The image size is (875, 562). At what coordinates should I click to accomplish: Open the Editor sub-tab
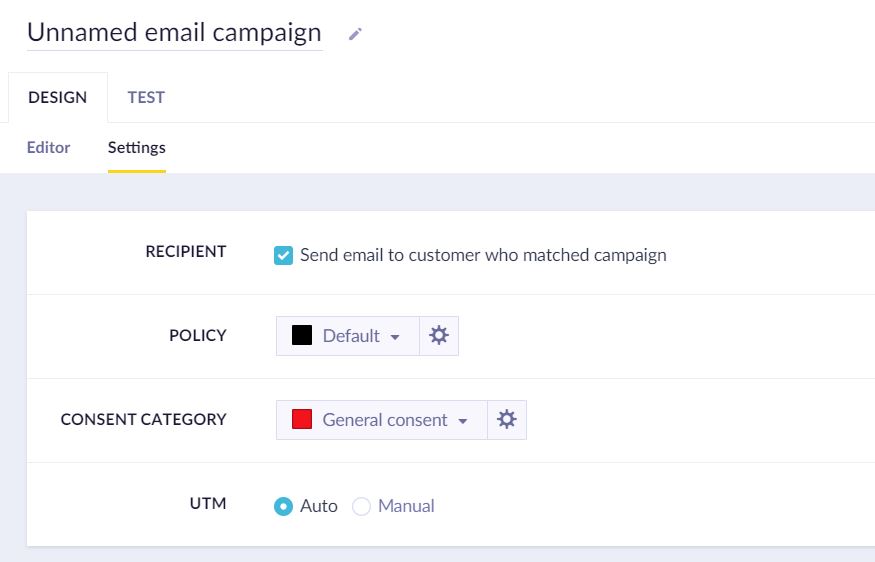click(48, 147)
